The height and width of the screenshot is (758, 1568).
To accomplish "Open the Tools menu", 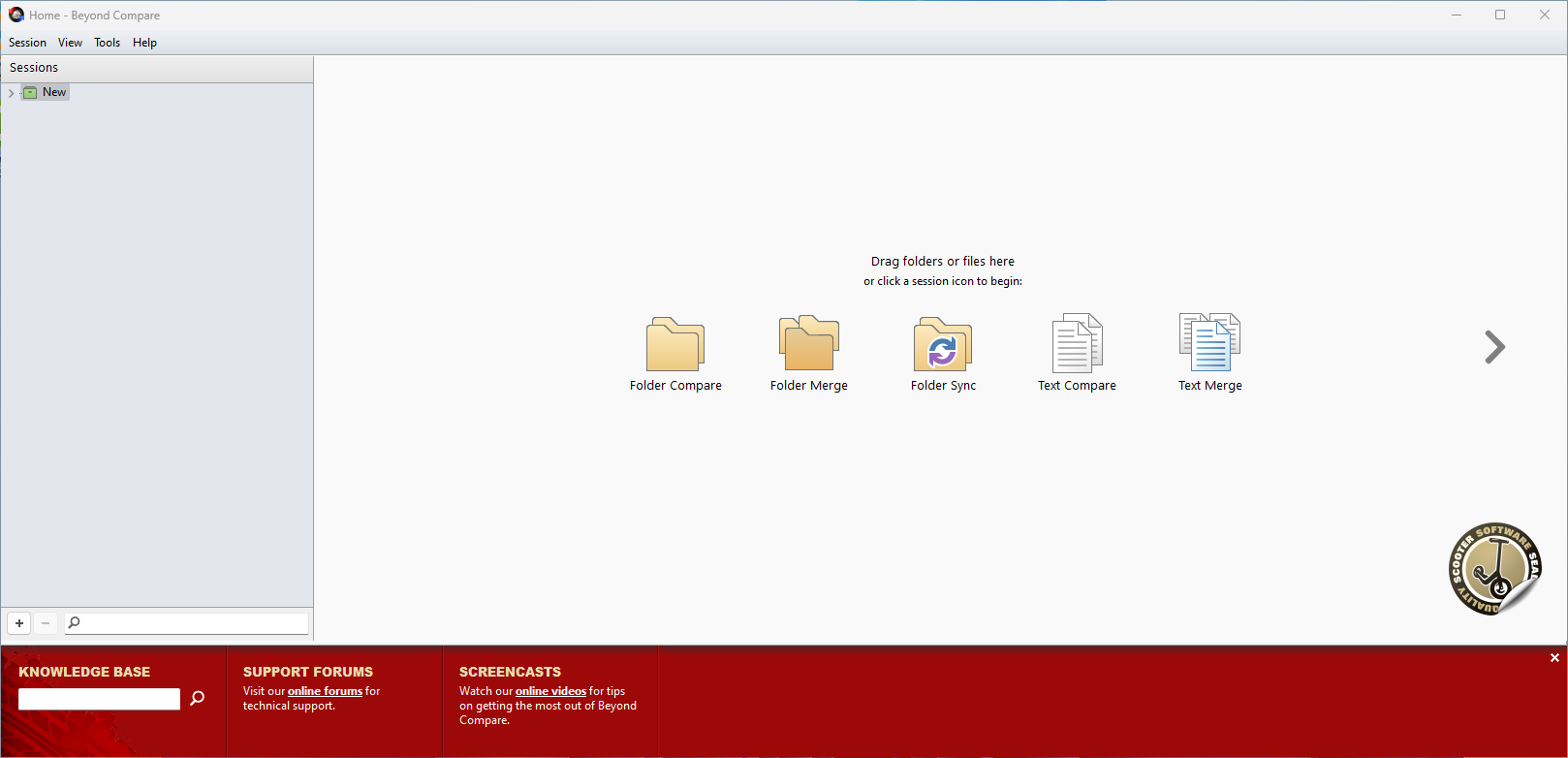I will 107,43.
